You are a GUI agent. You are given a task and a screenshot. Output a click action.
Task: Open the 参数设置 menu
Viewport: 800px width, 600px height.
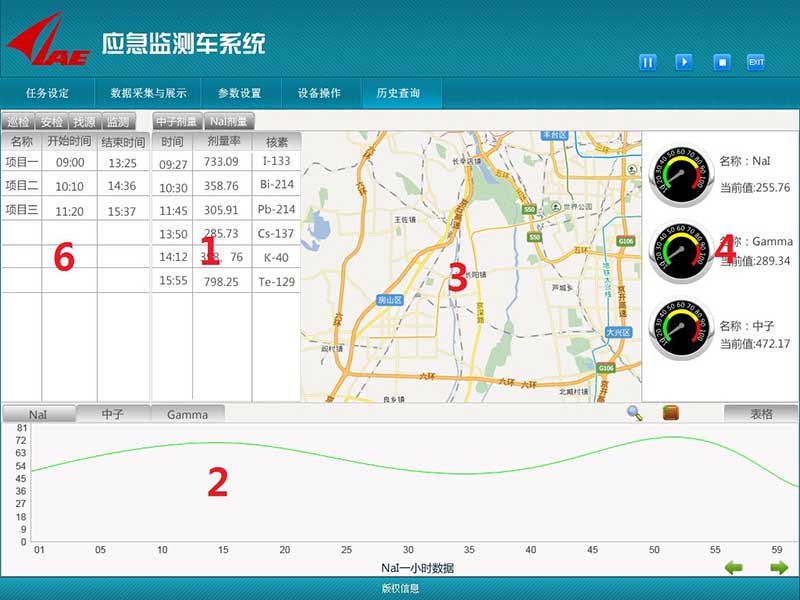pyautogui.click(x=239, y=93)
